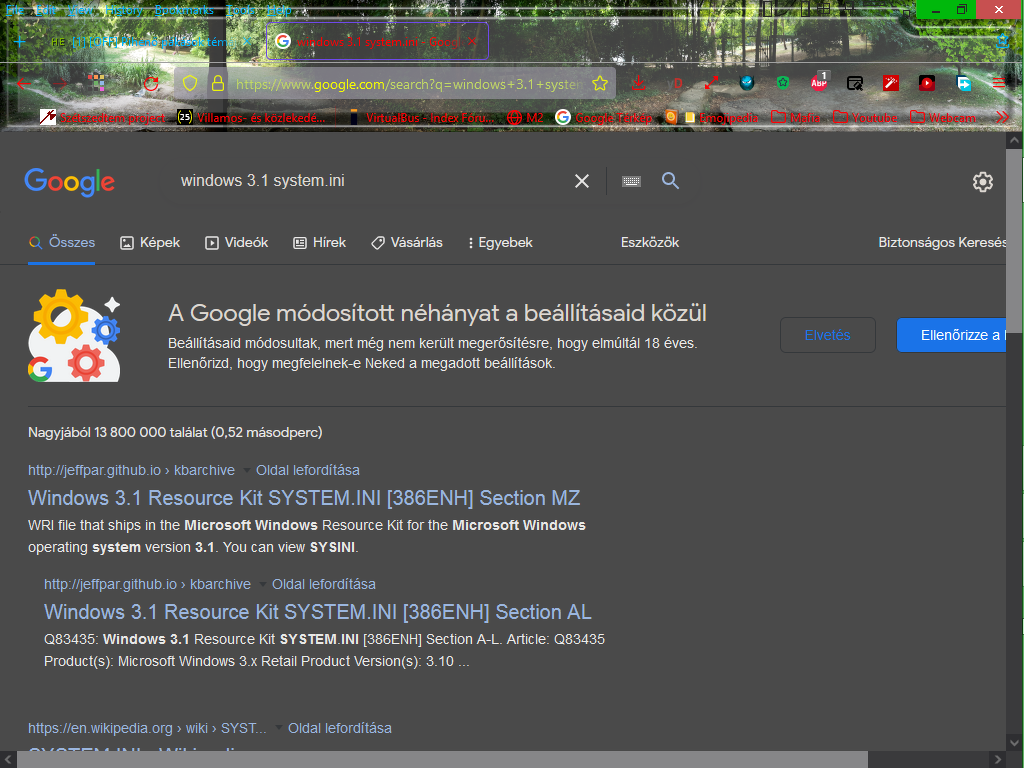Click Oldal lefordítása beside en.wikipedia.org result
This screenshot has width=1024, height=768.
click(x=340, y=728)
